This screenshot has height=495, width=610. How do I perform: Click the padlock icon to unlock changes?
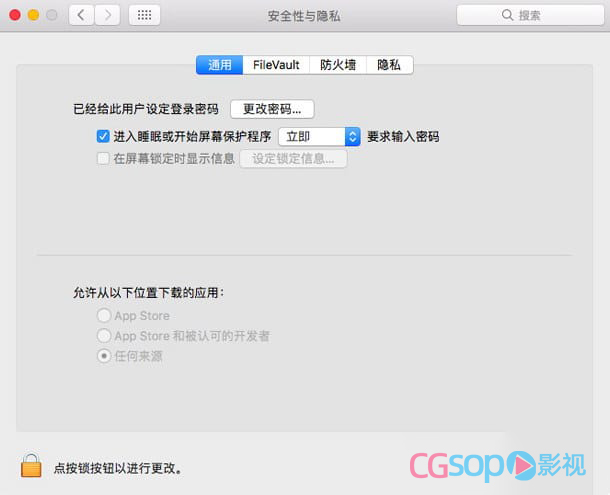pyautogui.click(x=31, y=465)
